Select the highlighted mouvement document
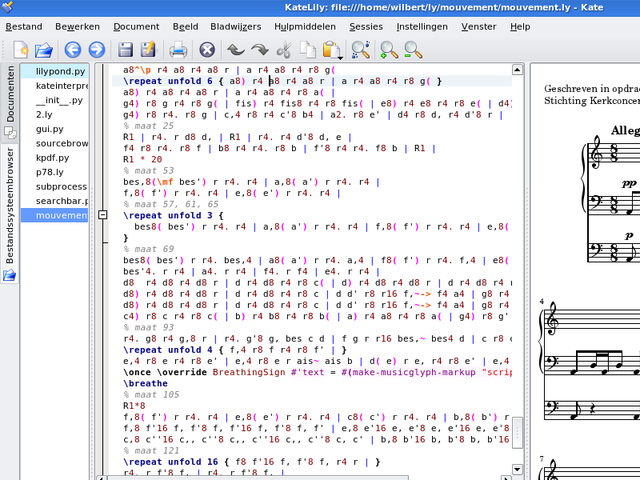The image size is (640, 480). click(x=54, y=215)
